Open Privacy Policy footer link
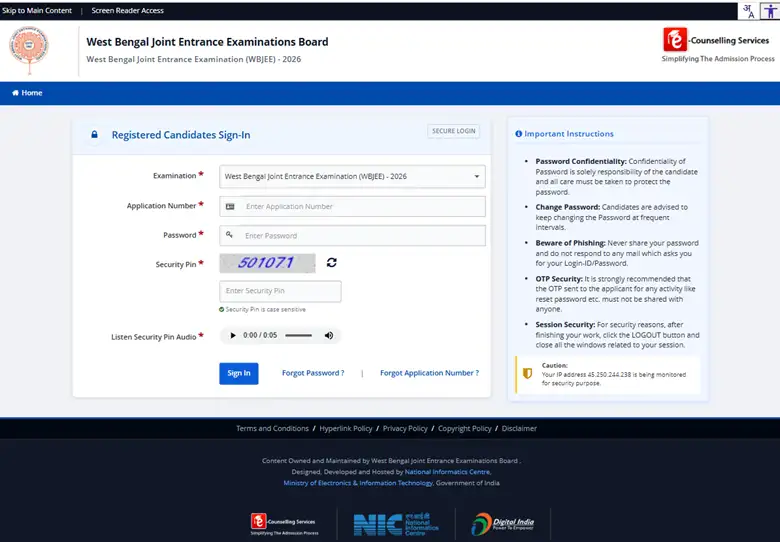The image size is (780, 542). tap(405, 429)
